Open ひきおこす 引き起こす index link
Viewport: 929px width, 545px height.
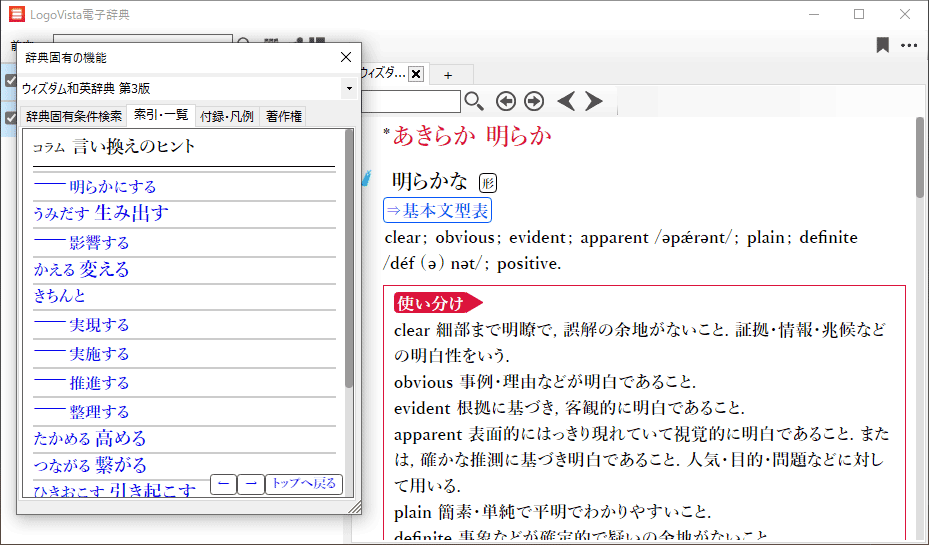(x=114, y=490)
